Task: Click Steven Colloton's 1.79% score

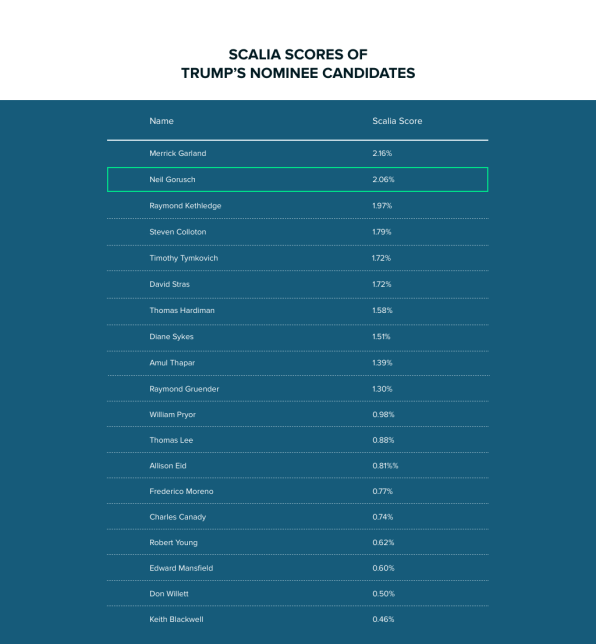Action: click(382, 232)
